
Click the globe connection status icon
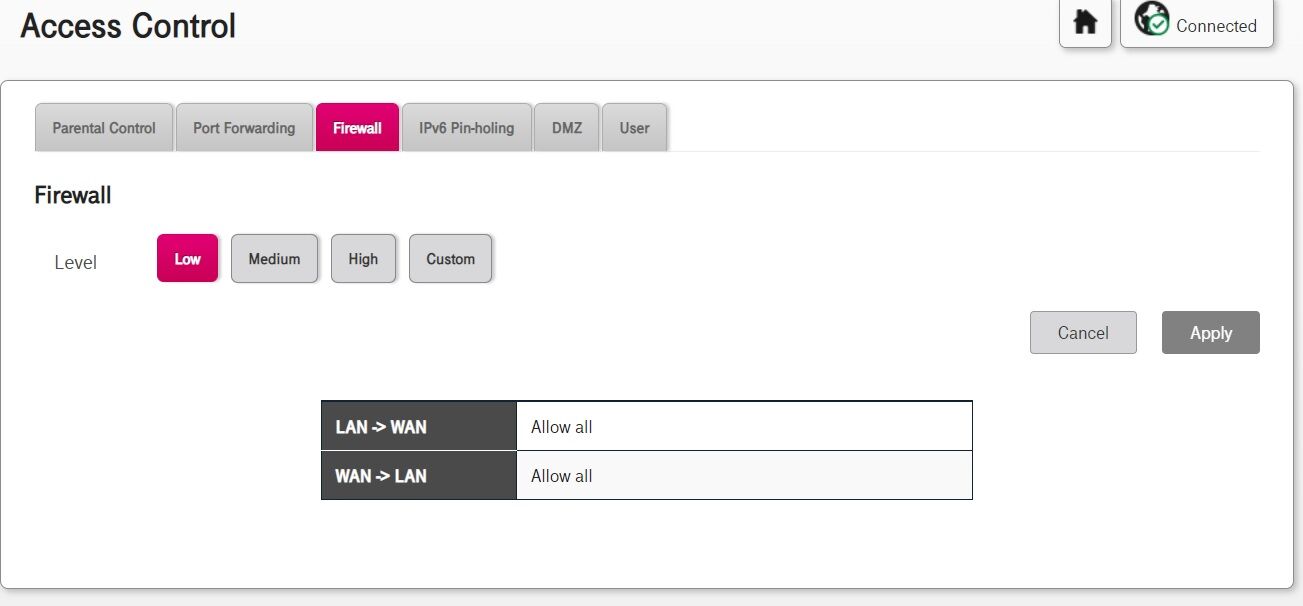1152,19
